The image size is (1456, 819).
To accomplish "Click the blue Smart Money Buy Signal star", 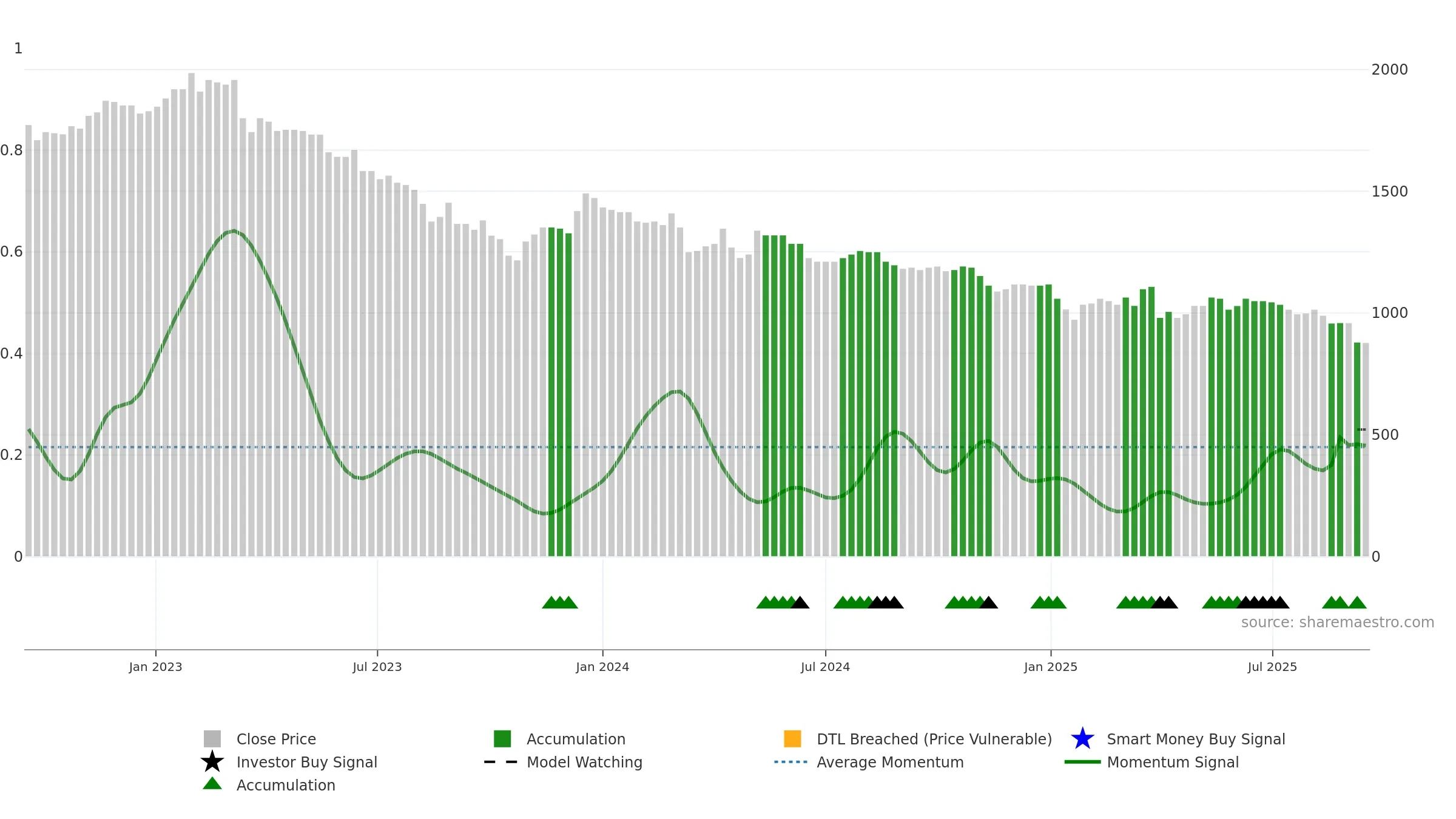I will click(1082, 738).
